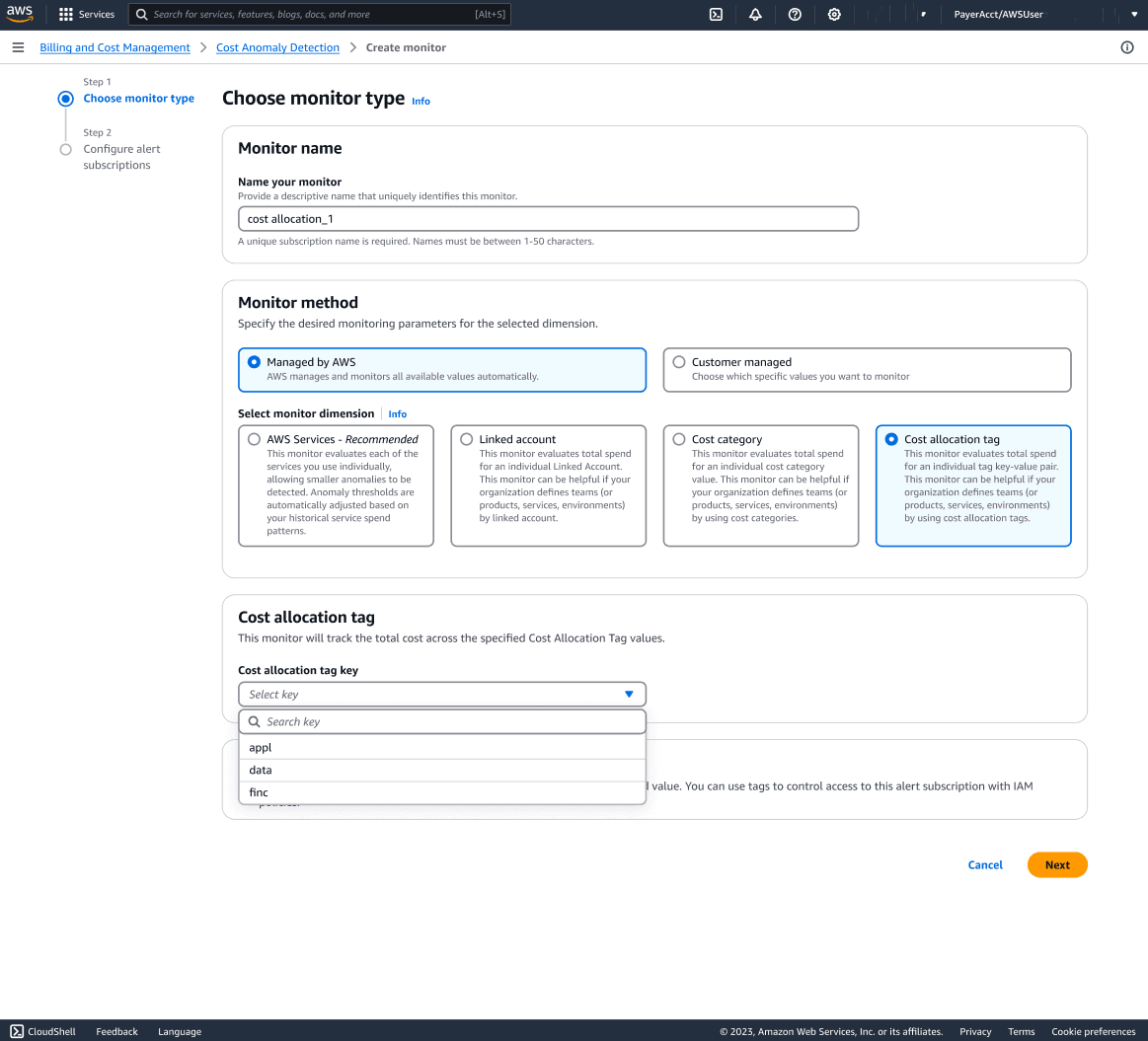This screenshot has width=1148, height=1041.
Task: Open the Cost allocation tag key dropdown
Action: tap(442, 694)
